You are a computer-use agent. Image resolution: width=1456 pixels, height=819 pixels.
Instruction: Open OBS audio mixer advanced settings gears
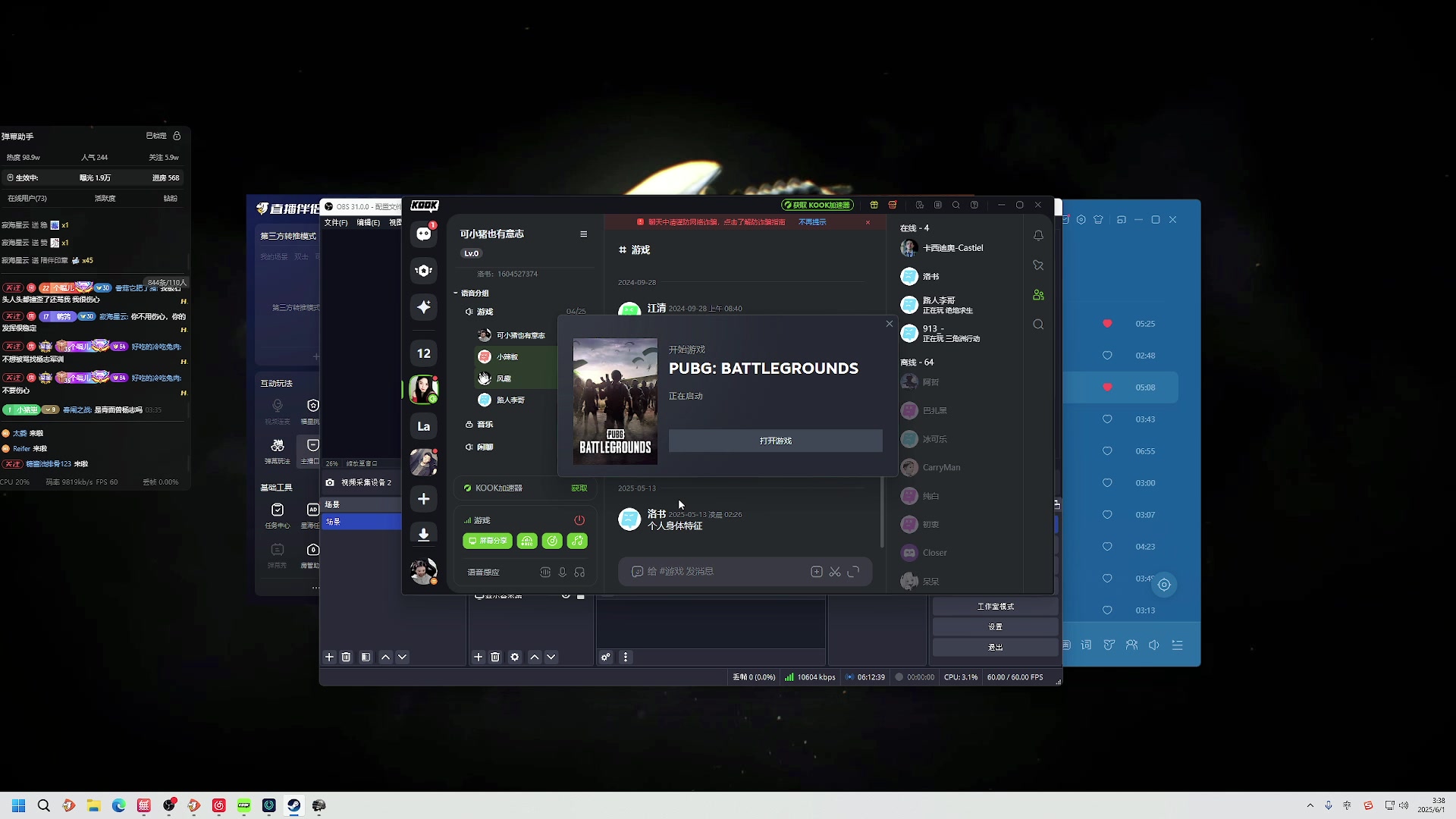pos(606,657)
